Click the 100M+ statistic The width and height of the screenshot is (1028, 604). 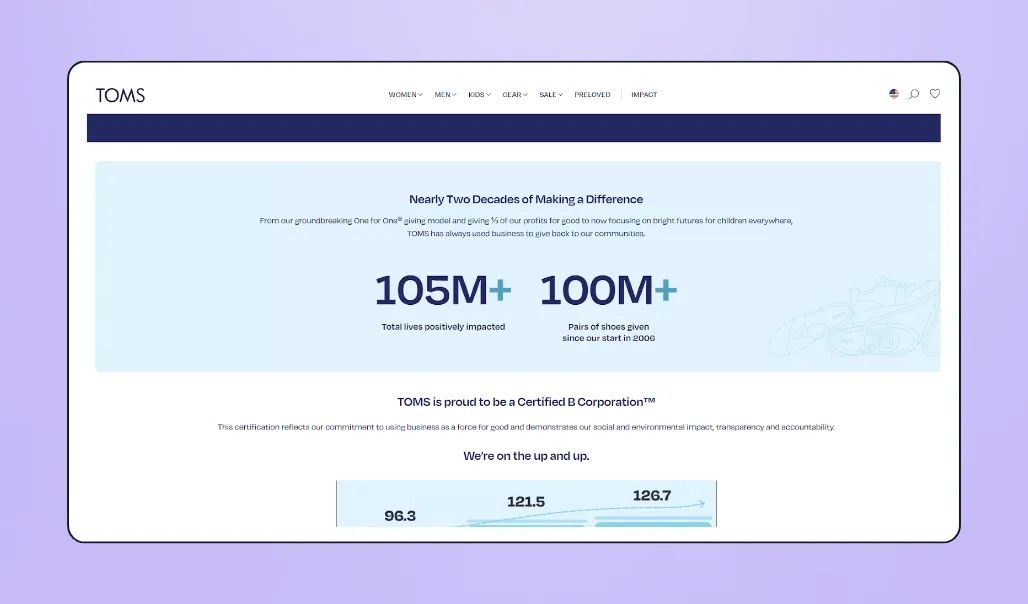608,290
